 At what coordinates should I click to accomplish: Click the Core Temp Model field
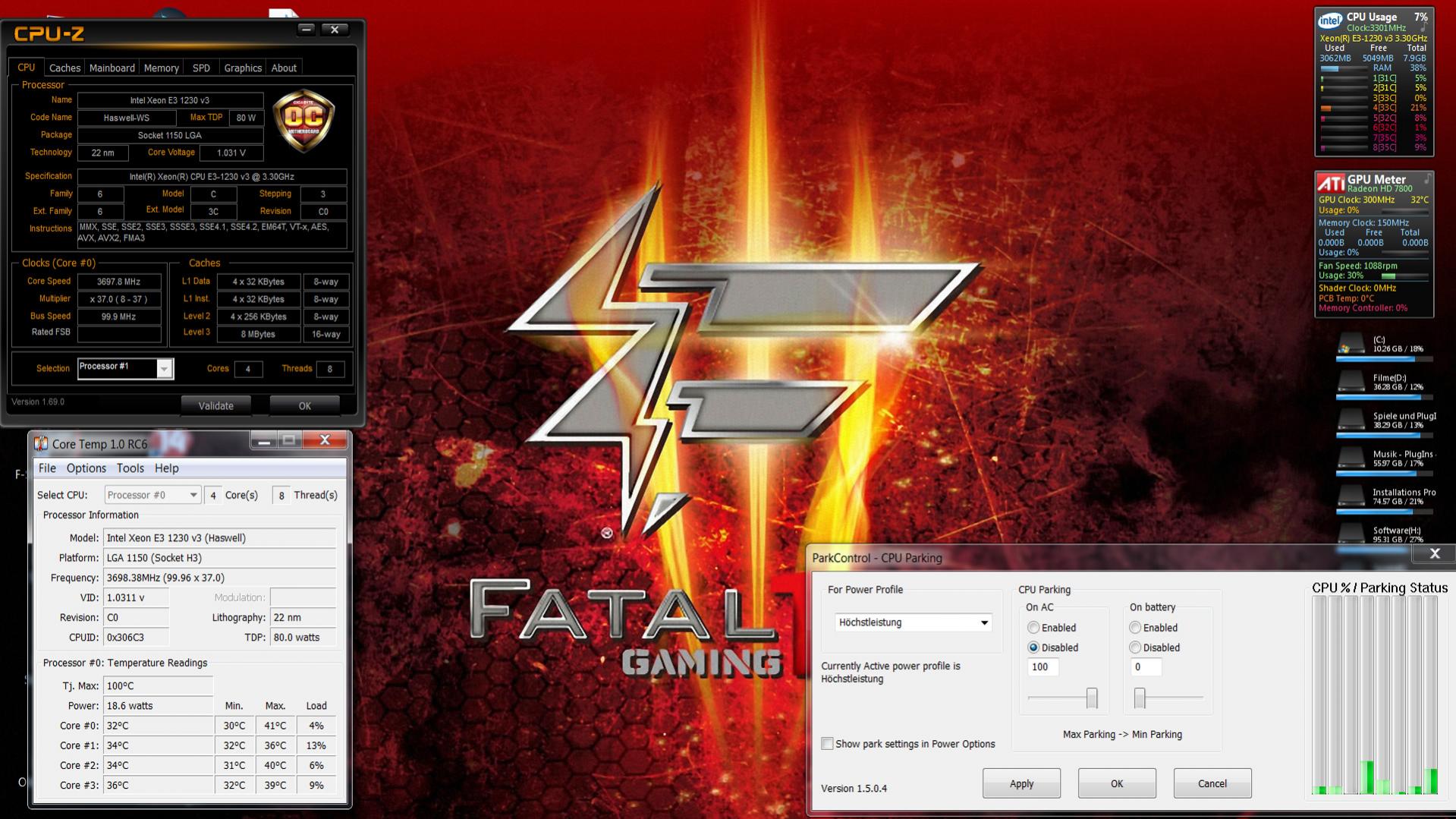(219, 537)
